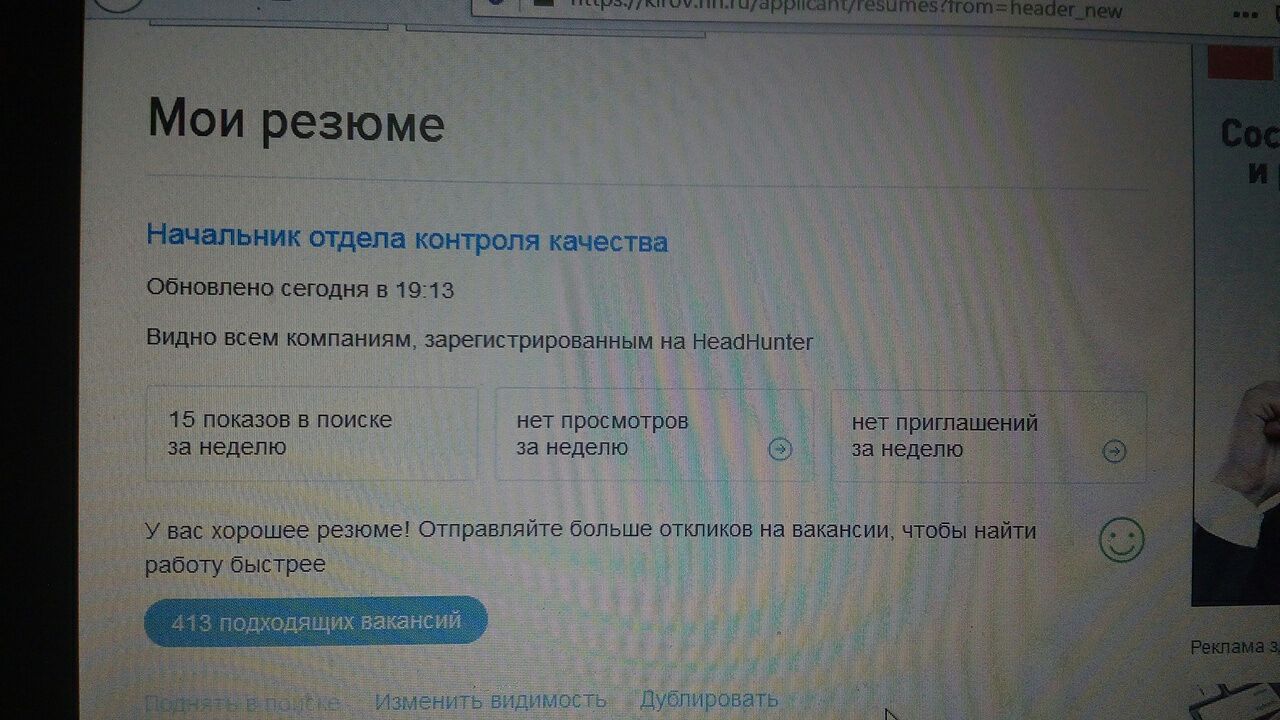Click the green smiley face icon
Viewport: 1280px width, 720px height.
pos(1121,541)
